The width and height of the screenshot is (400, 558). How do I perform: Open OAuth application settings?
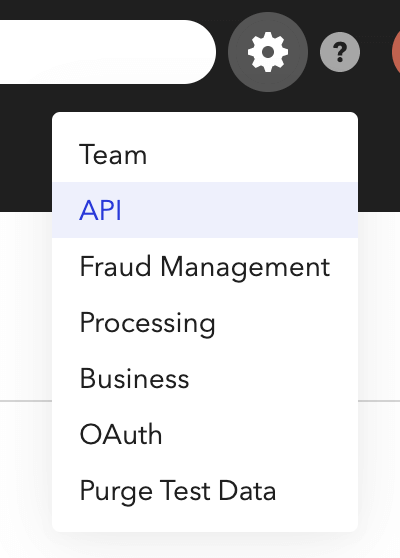click(x=205, y=434)
